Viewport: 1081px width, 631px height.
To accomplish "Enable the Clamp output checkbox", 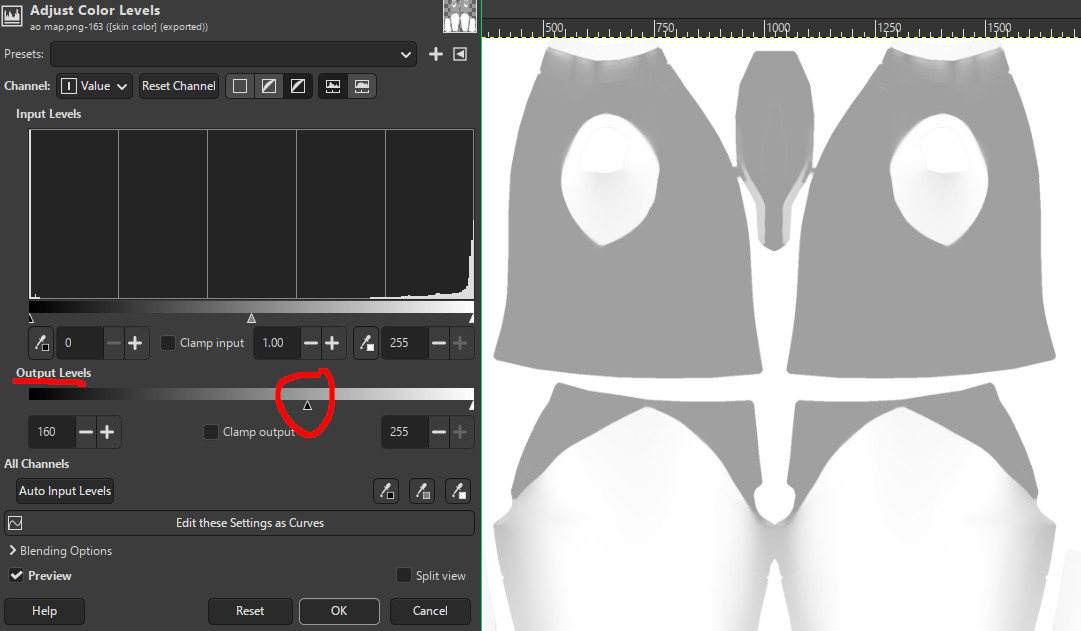I will 211,432.
